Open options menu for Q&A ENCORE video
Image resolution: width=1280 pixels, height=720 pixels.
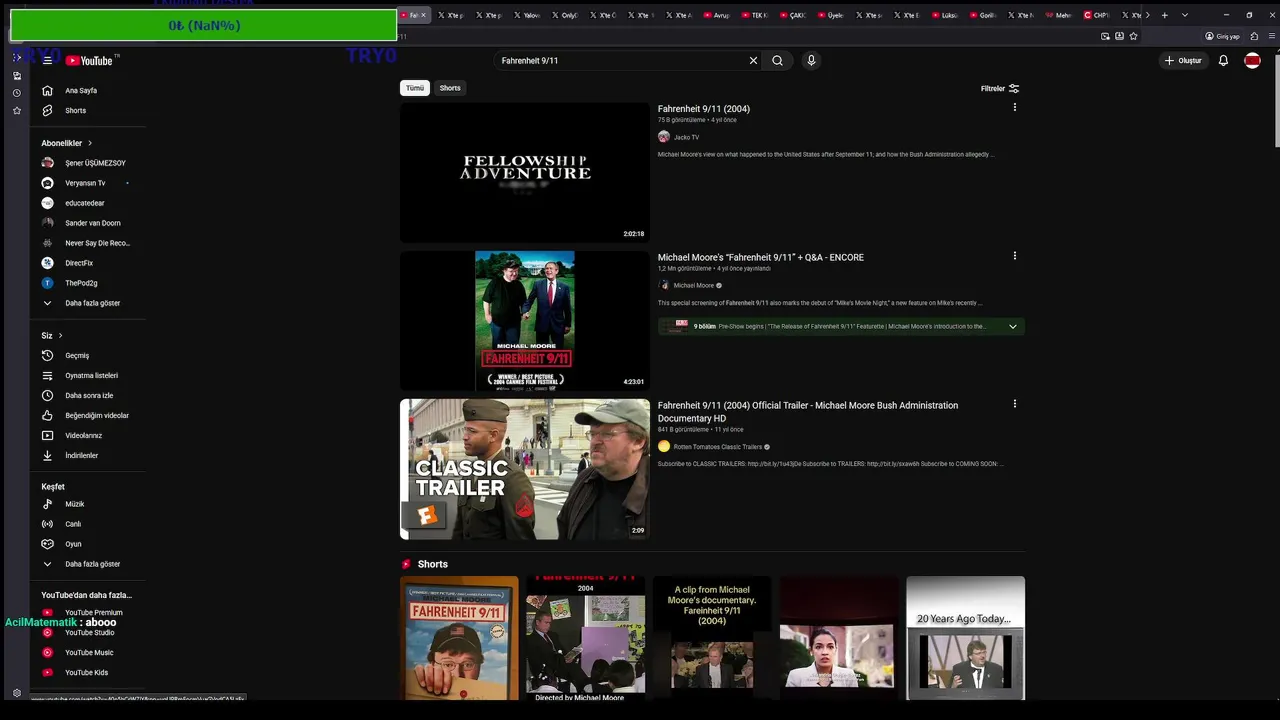coord(1014,255)
